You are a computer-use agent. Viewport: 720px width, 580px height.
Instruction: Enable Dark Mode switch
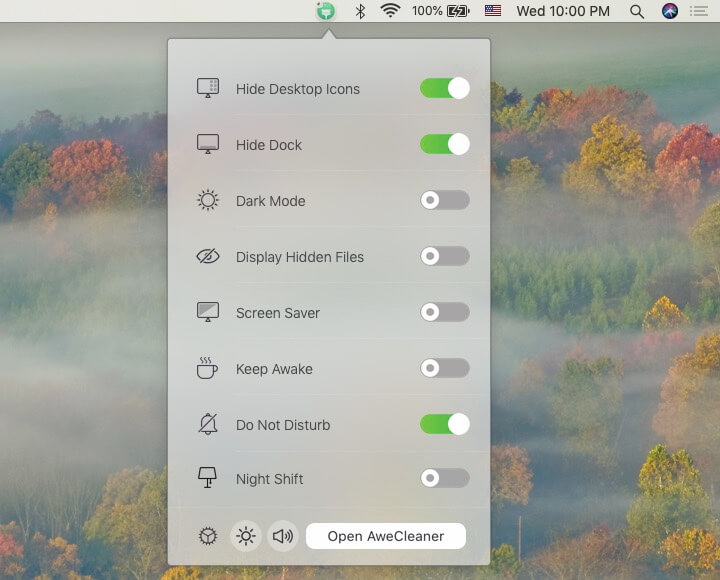tap(445, 201)
